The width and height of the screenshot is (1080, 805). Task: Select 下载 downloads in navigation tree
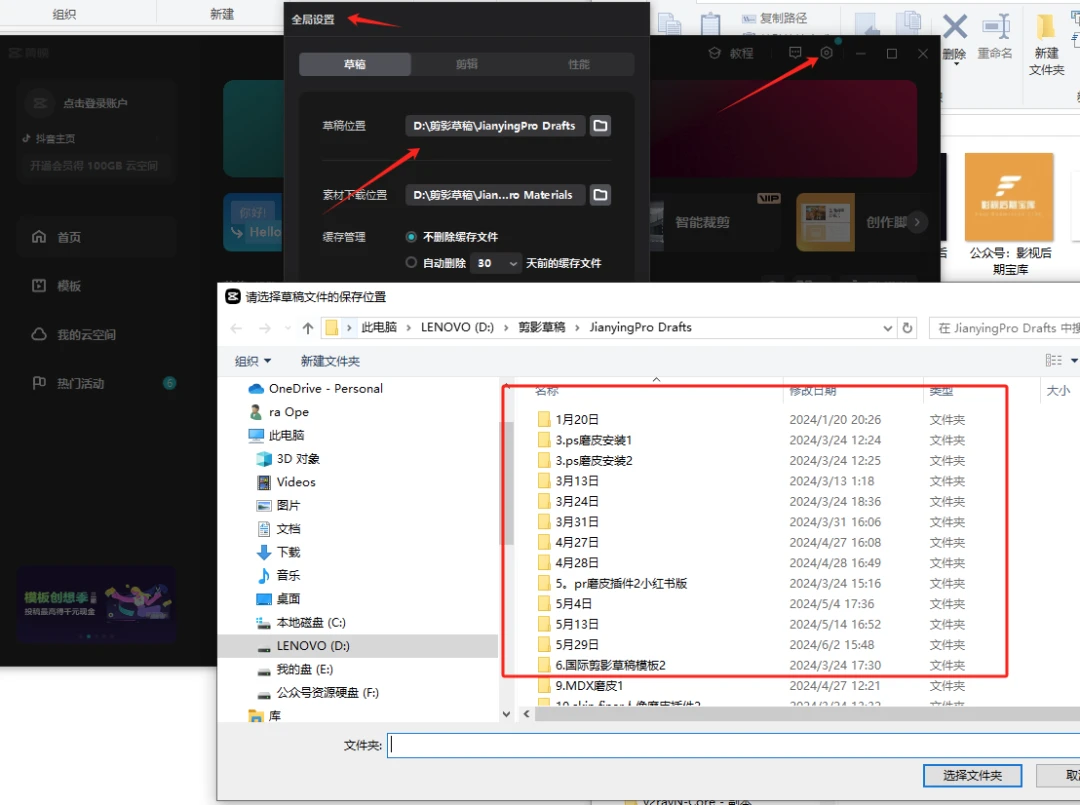pyautogui.click(x=278, y=552)
